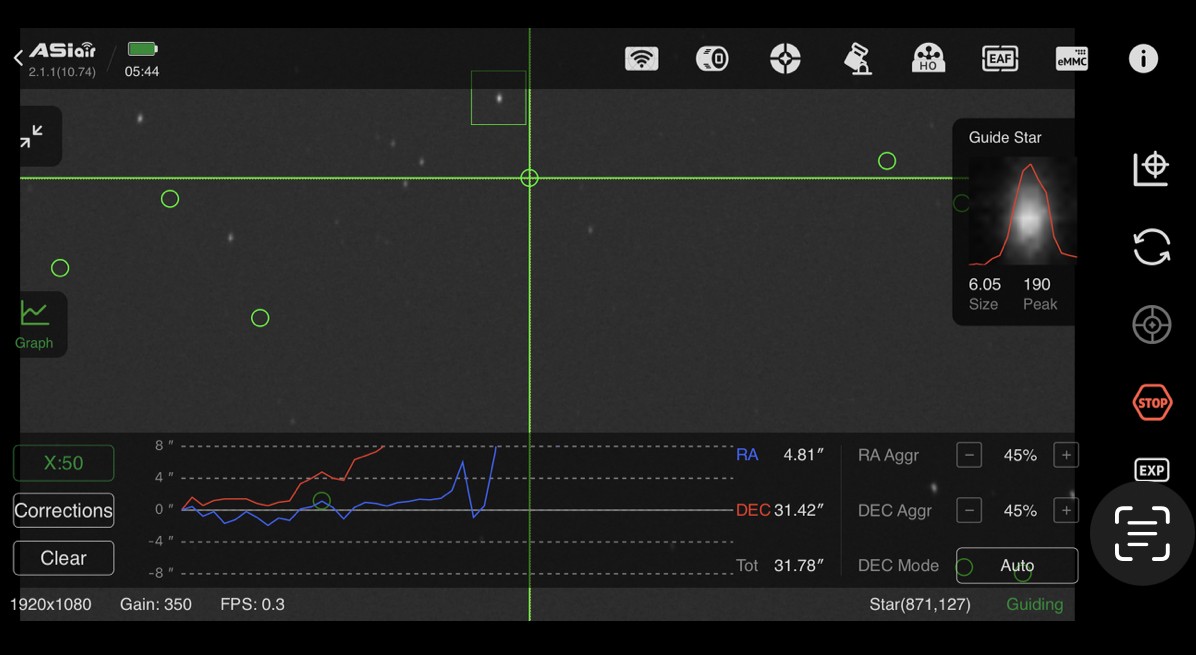The image size is (1196, 655).
Task: Clear the guiding graph data
Action: click(63, 558)
